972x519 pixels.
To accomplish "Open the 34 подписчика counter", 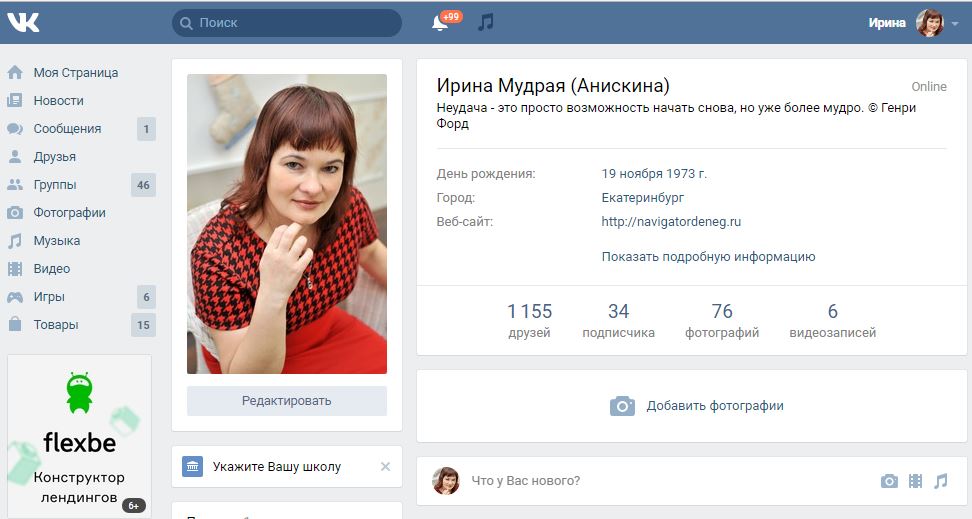I will 618,321.
